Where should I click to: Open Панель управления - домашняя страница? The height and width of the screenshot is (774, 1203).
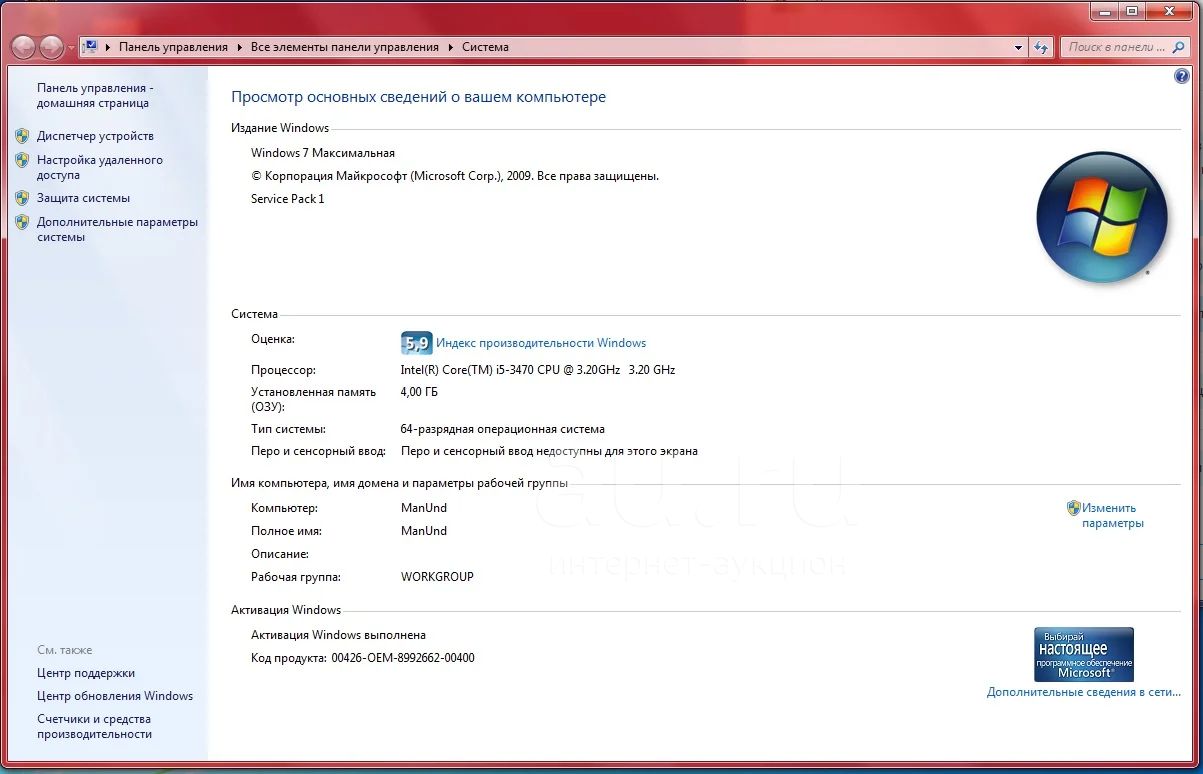(x=95, y=95)
